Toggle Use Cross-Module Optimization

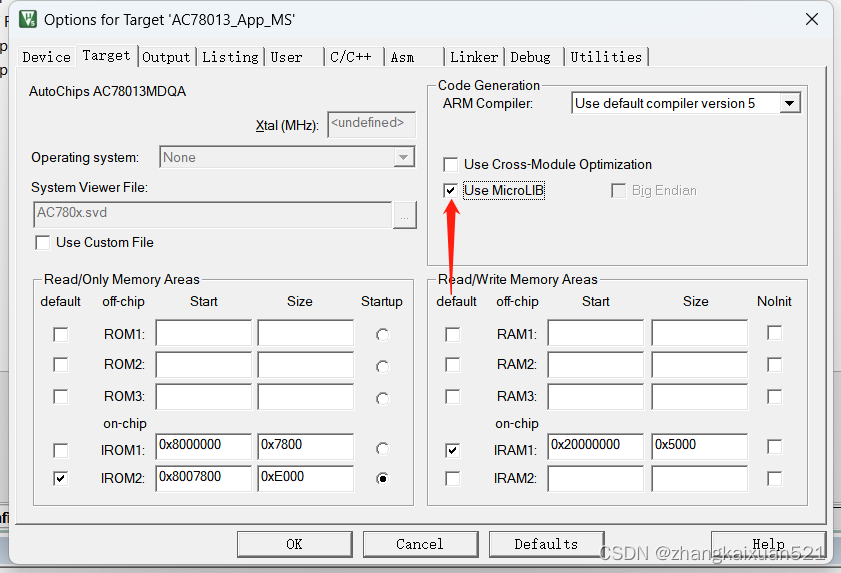click(451, 164)
